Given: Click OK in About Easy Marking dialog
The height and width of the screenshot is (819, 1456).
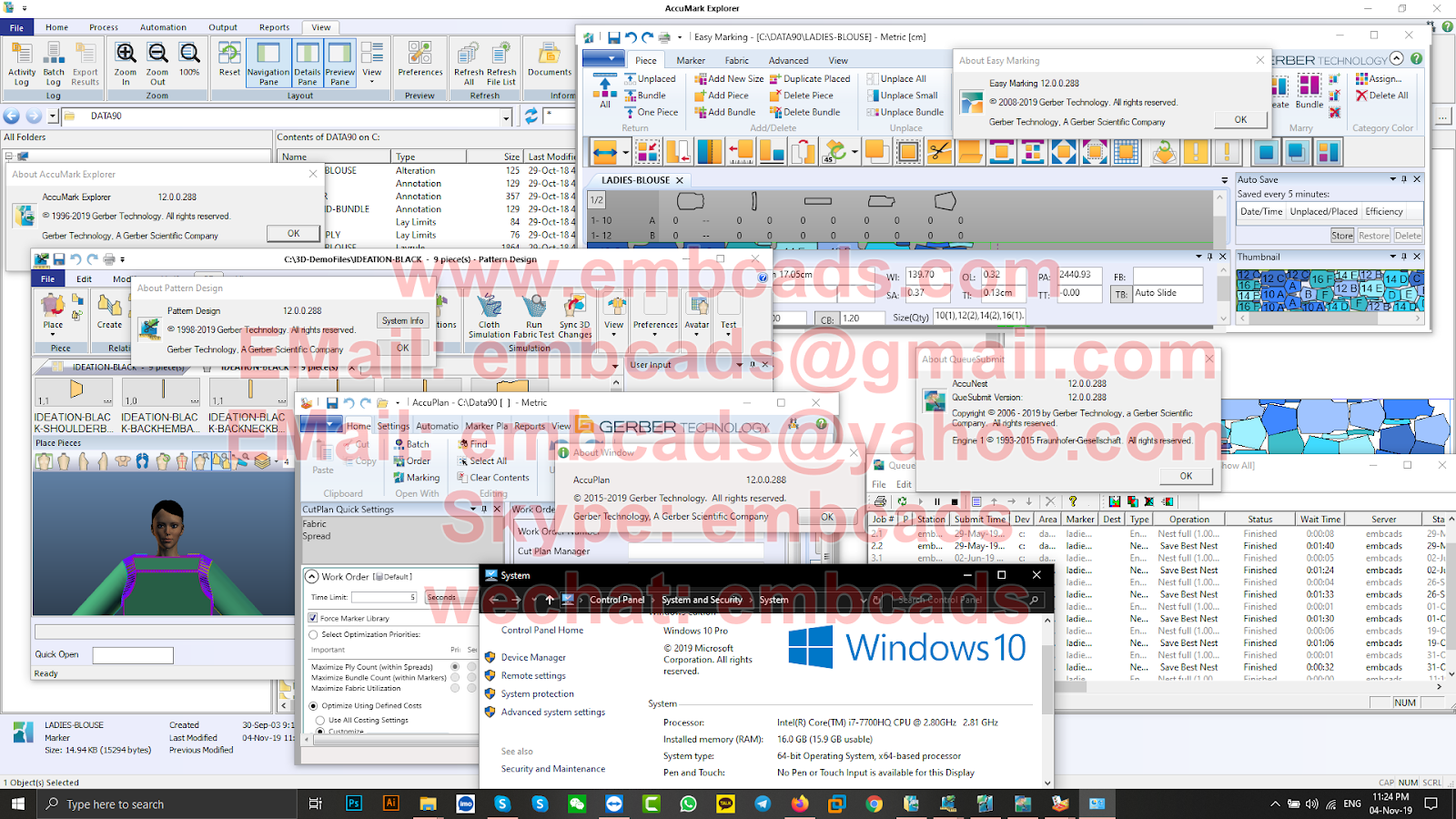Looking at the screenshot, I should 1240,119.
